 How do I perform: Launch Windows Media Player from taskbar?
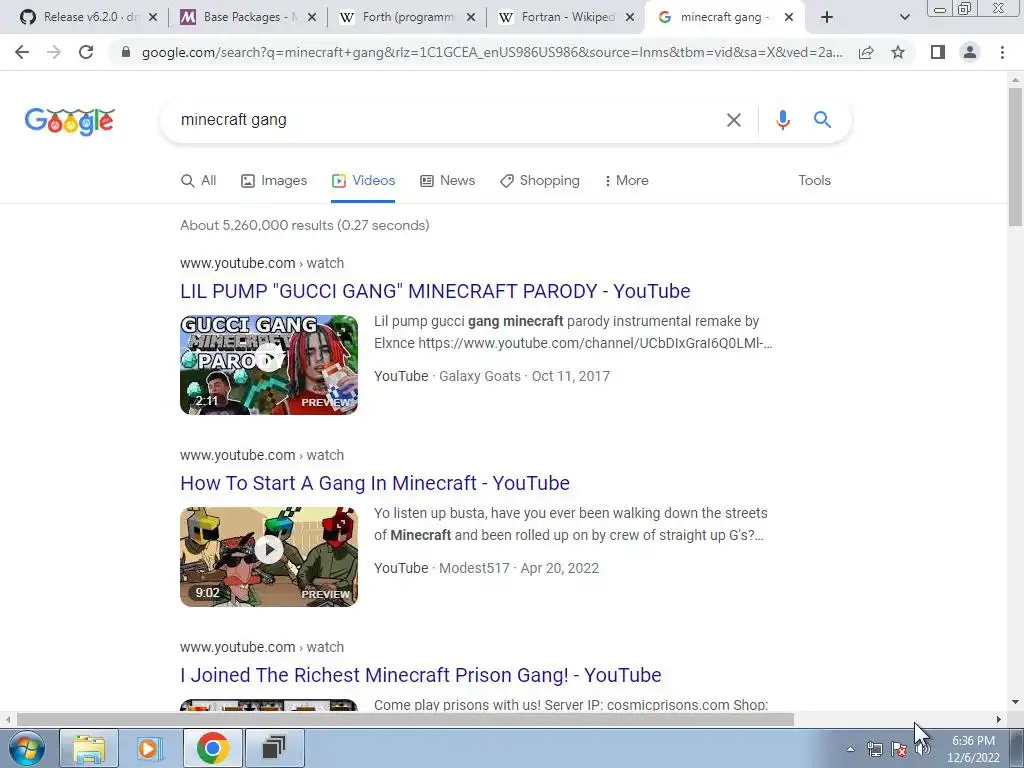click(150, 748)
